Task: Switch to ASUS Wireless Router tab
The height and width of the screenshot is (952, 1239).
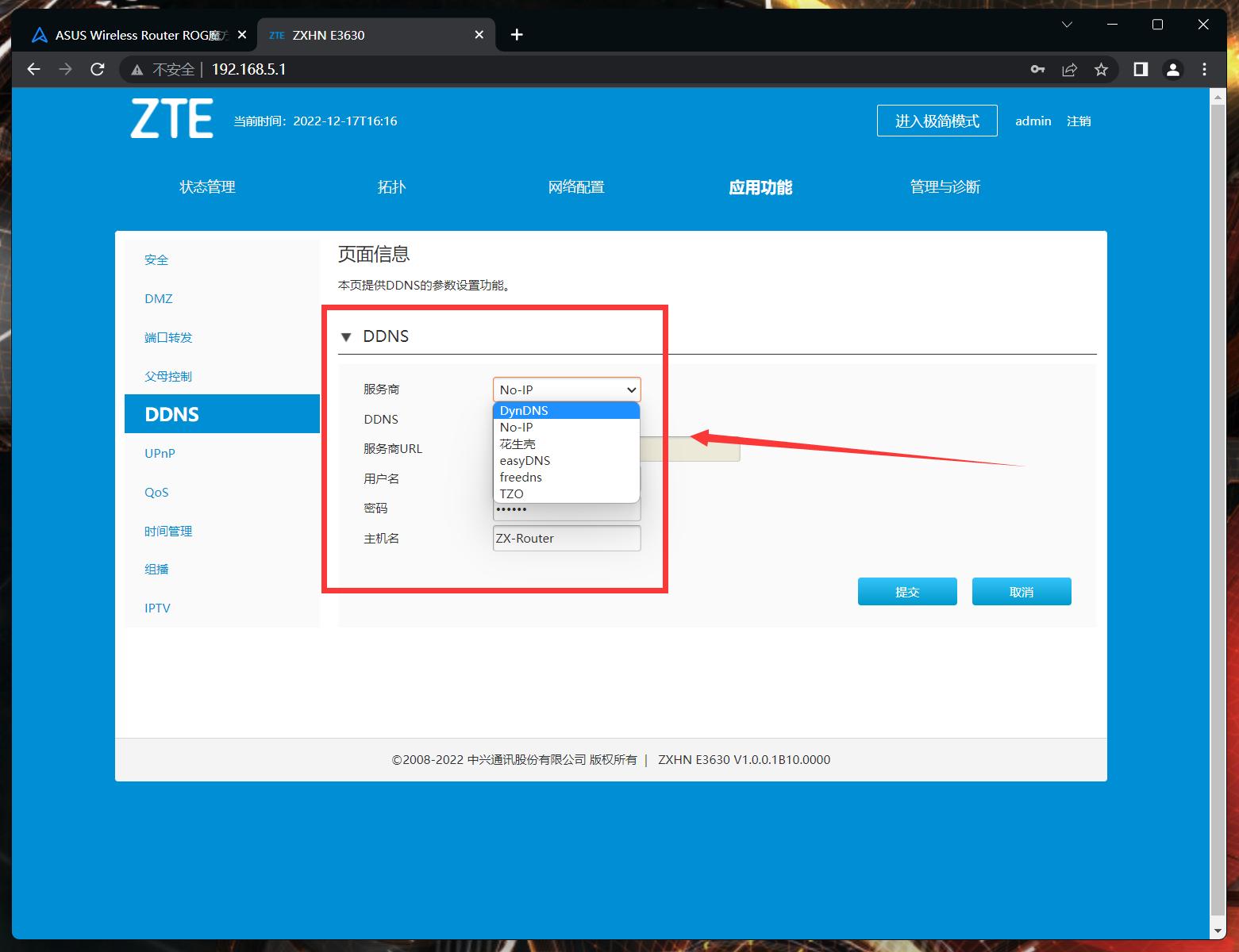Action: click(x=131, y=35)
